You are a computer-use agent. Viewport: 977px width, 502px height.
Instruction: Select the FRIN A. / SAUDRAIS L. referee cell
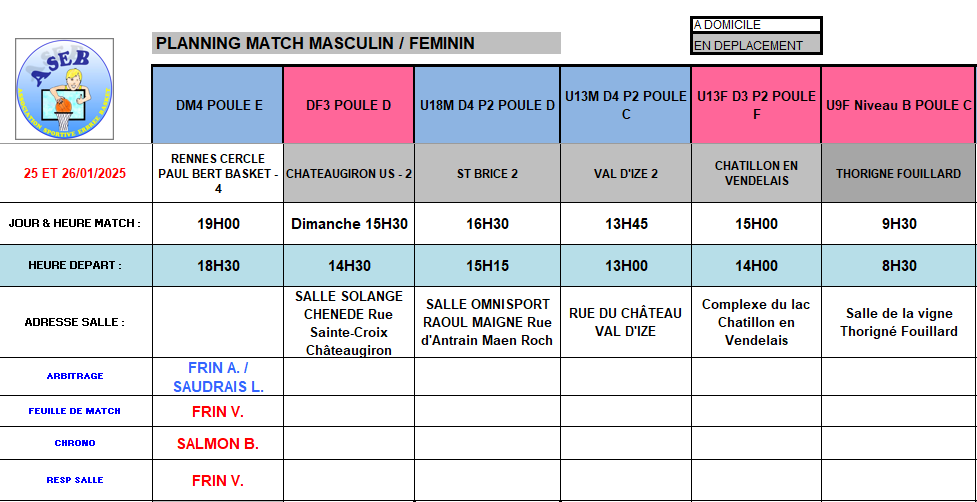click(218, 377)
